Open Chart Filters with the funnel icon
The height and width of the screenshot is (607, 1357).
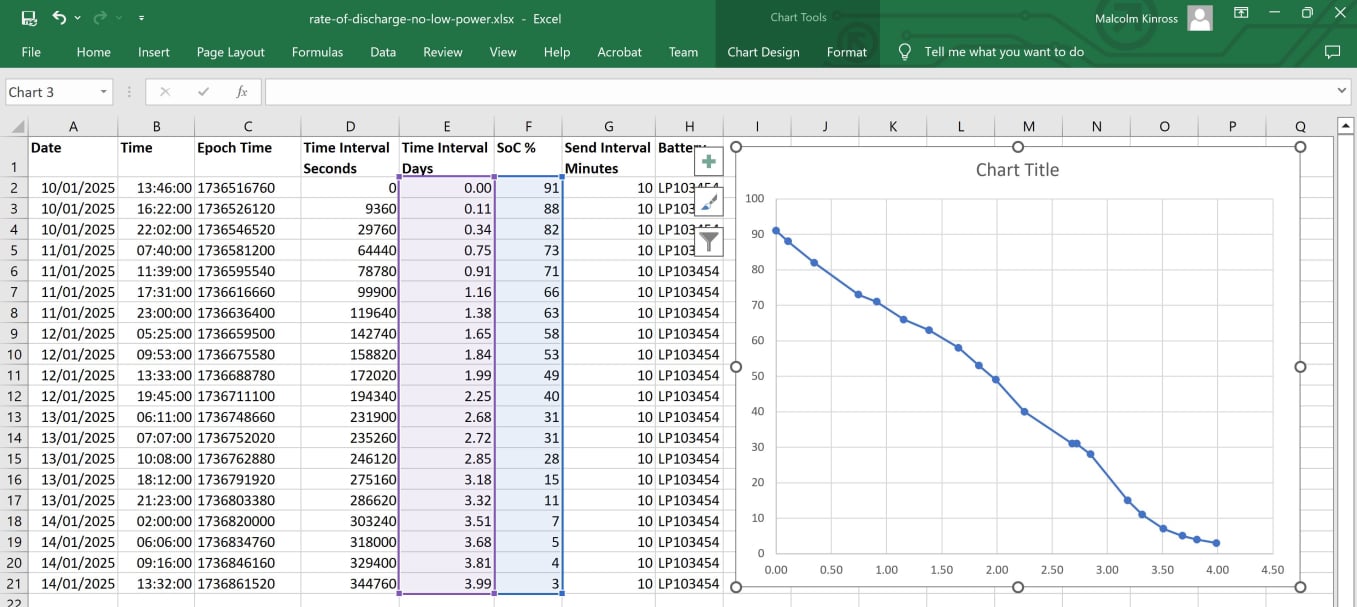coord(707,241)
